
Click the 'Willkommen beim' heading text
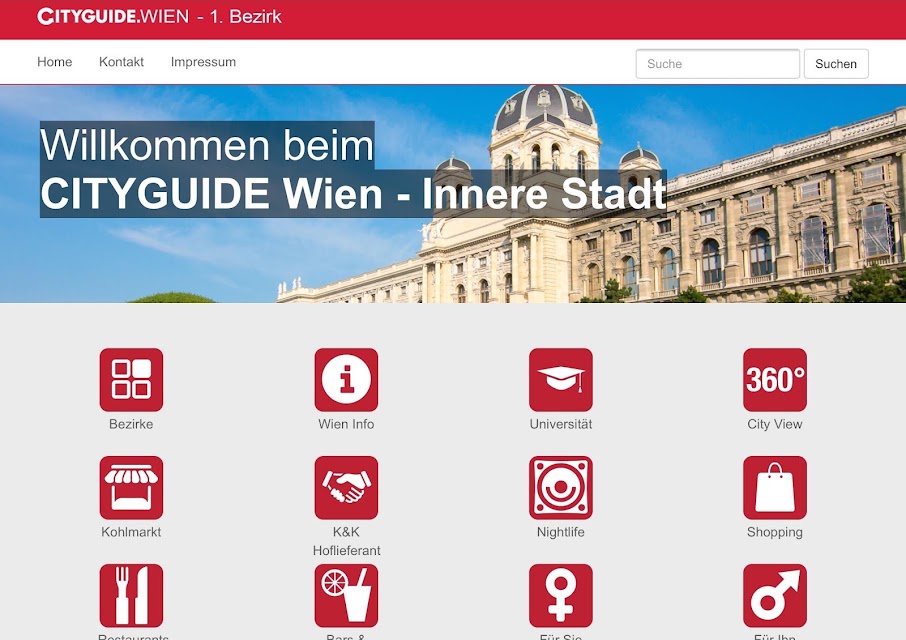(207, 145)
